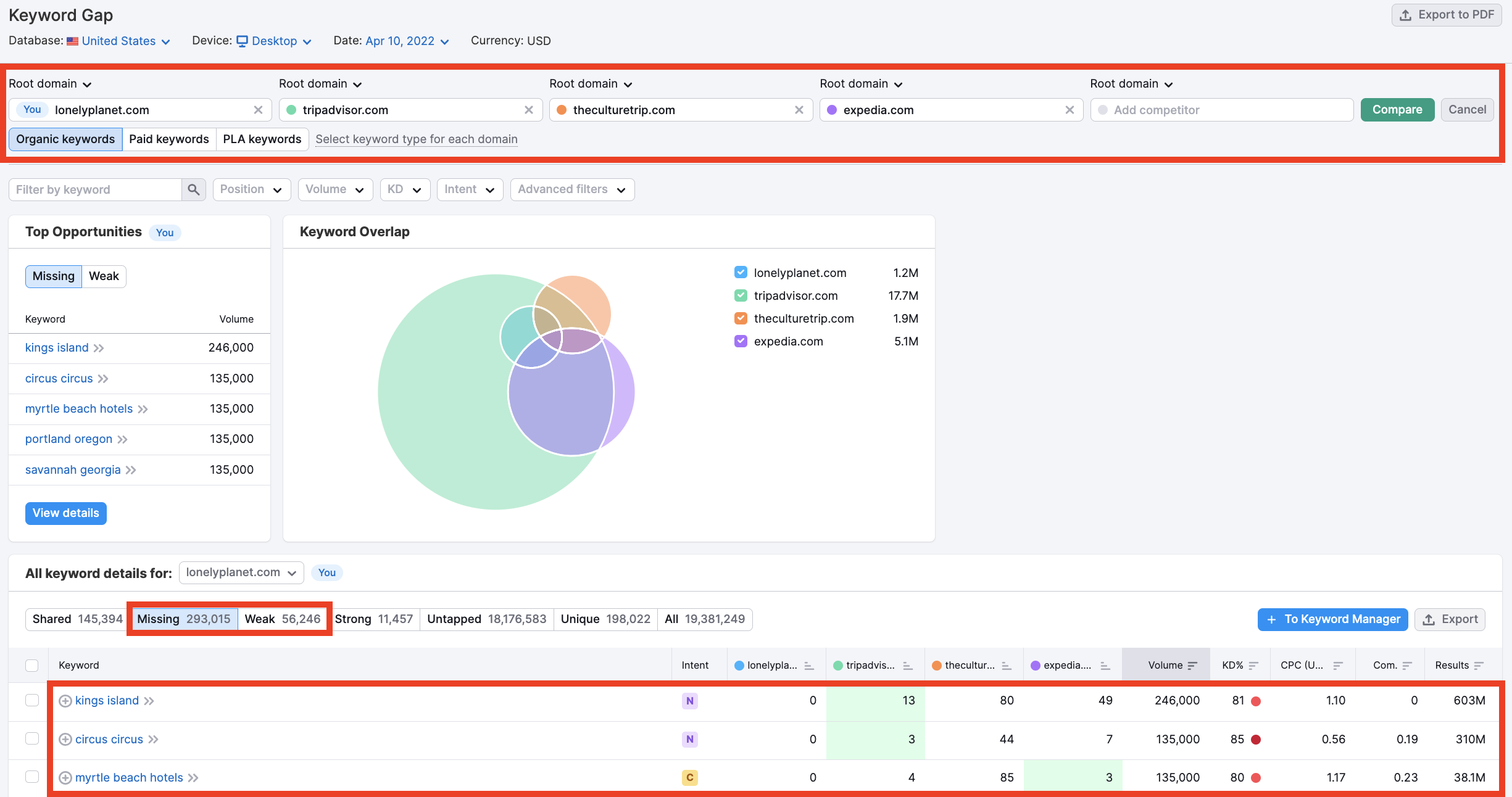Switch to the Strong keywords tab

click(x=374, y=619)
